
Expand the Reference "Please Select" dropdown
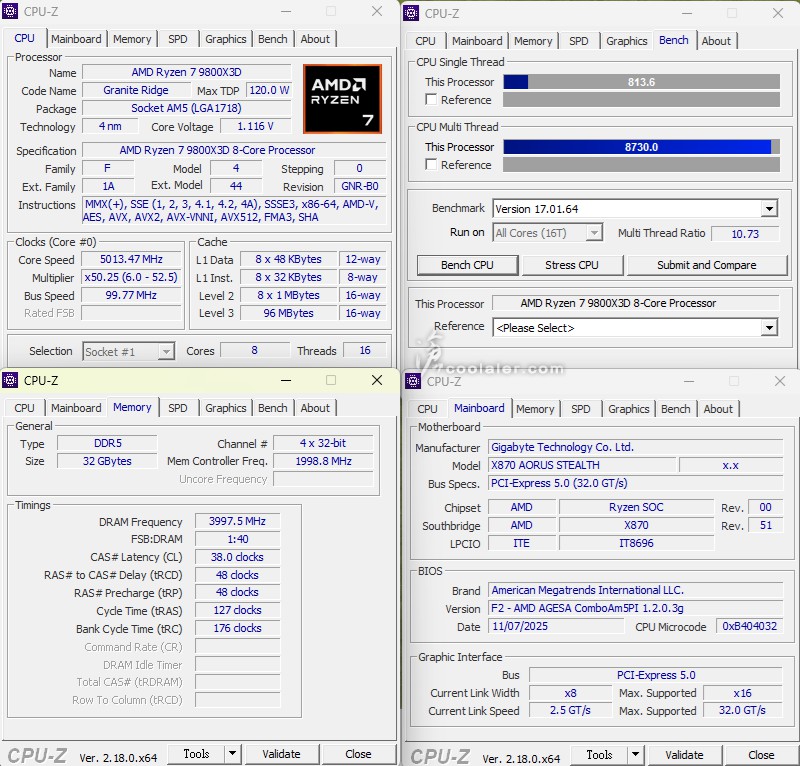pyautogui.click(x=768, y=328)
